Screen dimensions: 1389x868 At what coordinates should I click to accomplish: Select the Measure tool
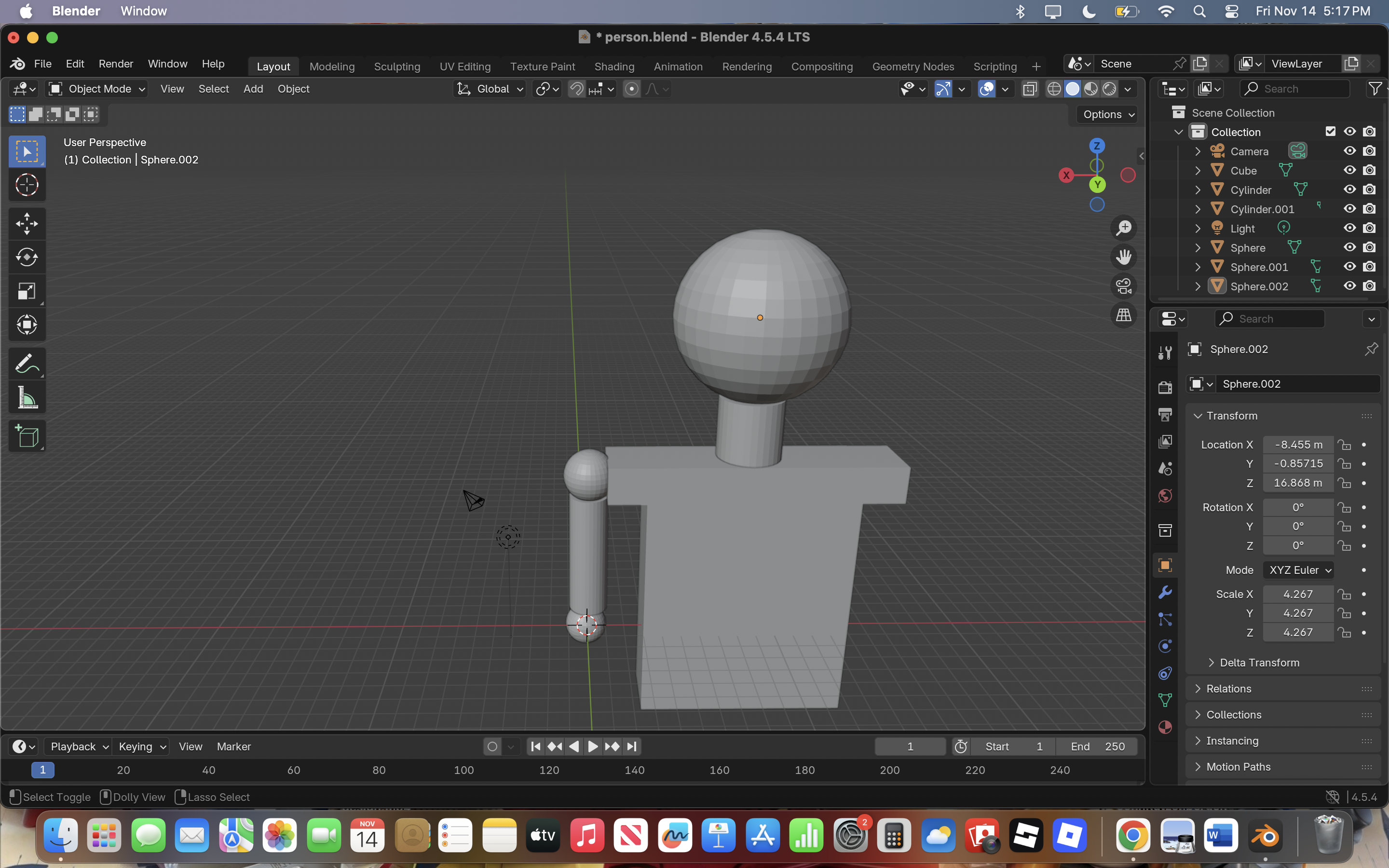(27, 397)
